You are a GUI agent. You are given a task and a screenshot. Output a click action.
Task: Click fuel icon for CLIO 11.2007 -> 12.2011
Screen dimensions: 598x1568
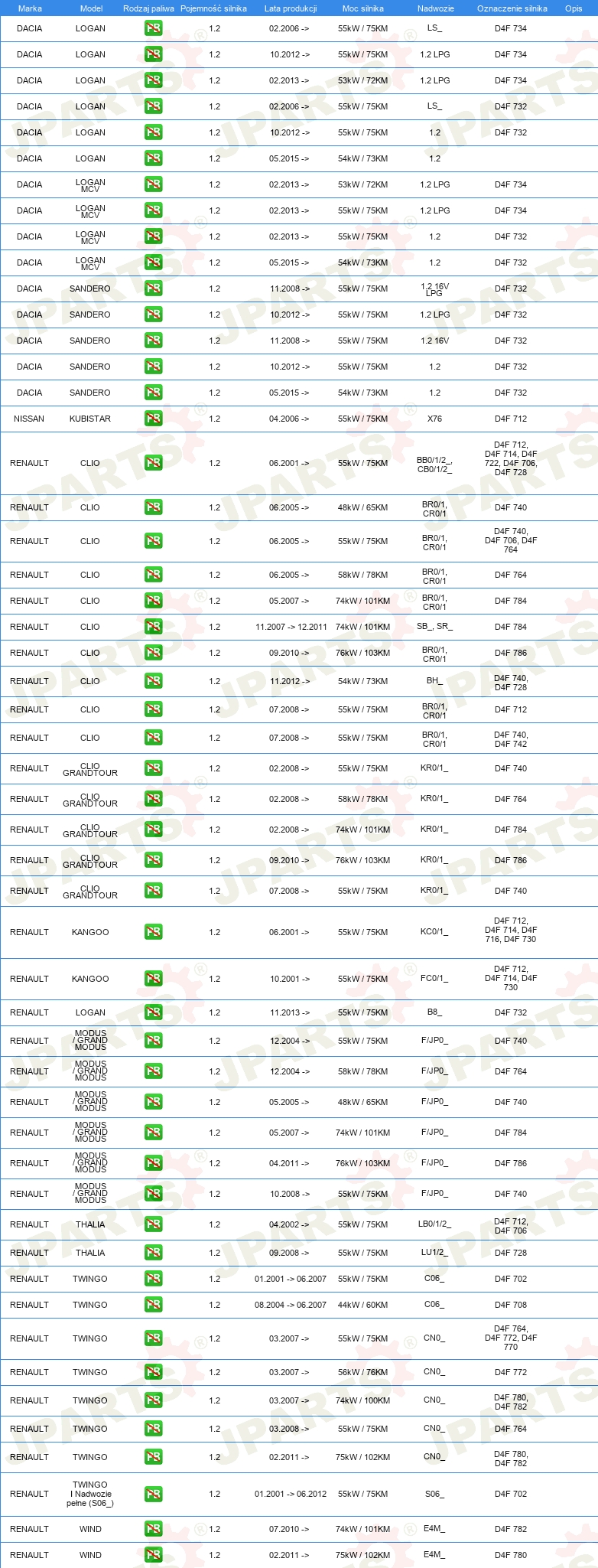coord(154,627)
